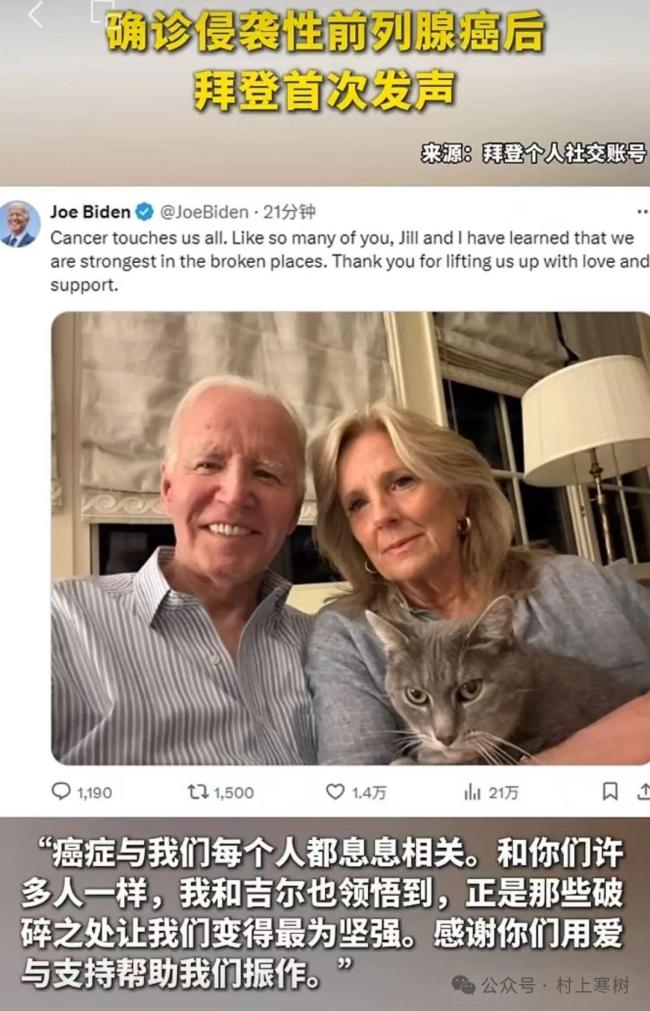Open the Joe Biden display name link
650x1011 pixels.
tap(90, 211)
